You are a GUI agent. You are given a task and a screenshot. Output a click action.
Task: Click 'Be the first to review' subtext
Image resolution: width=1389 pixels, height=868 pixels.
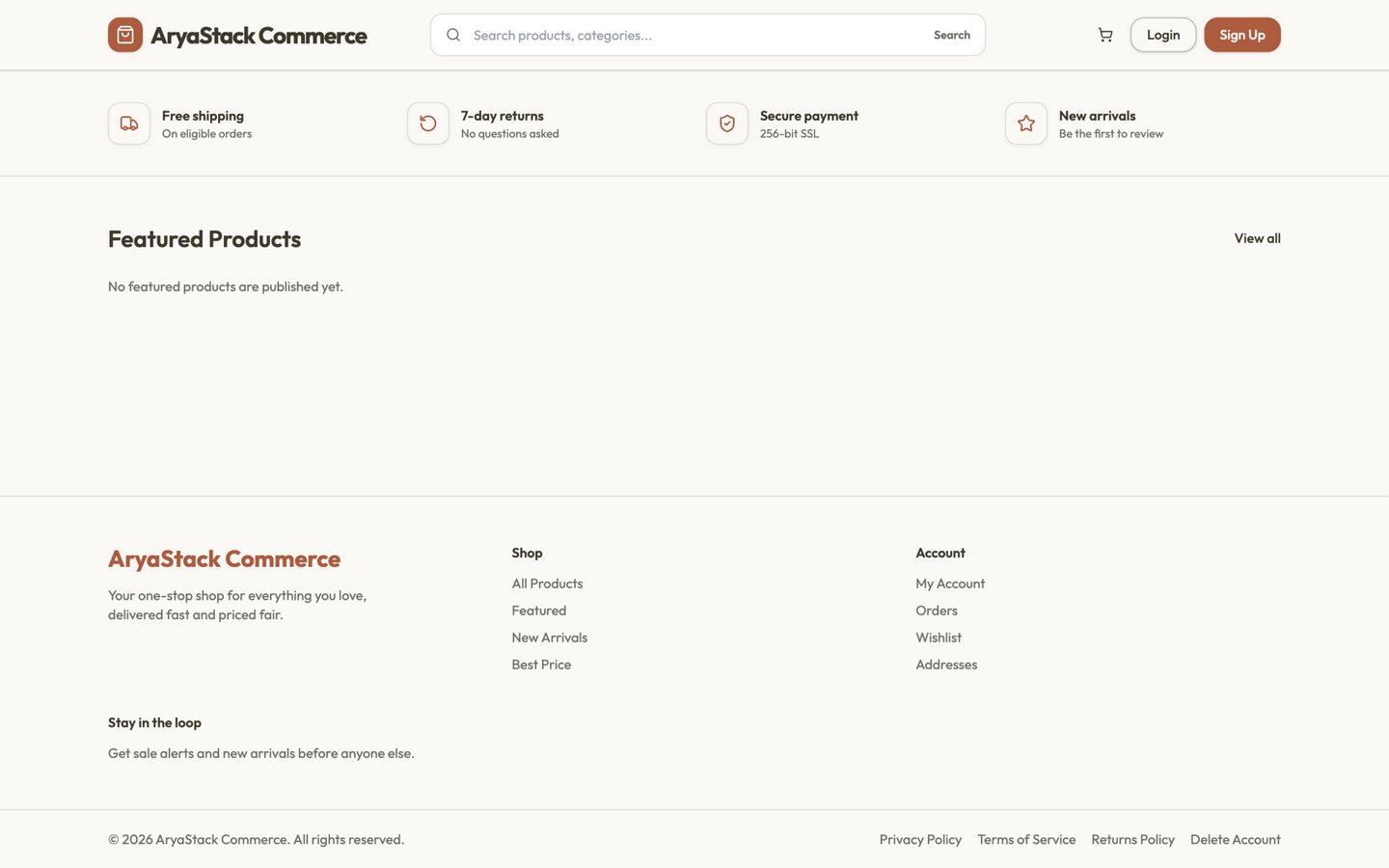[x=1111, y=134]
